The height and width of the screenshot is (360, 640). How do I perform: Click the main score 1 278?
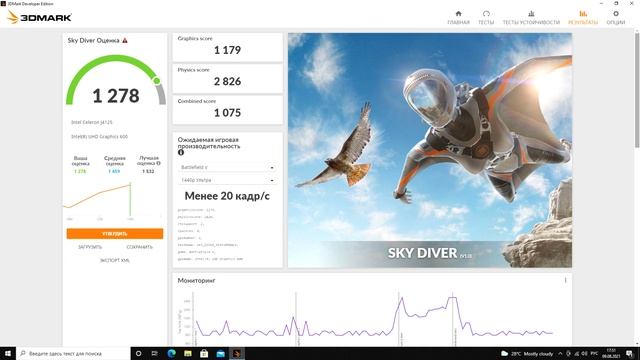pyautogui.click(x=116, y=96)
